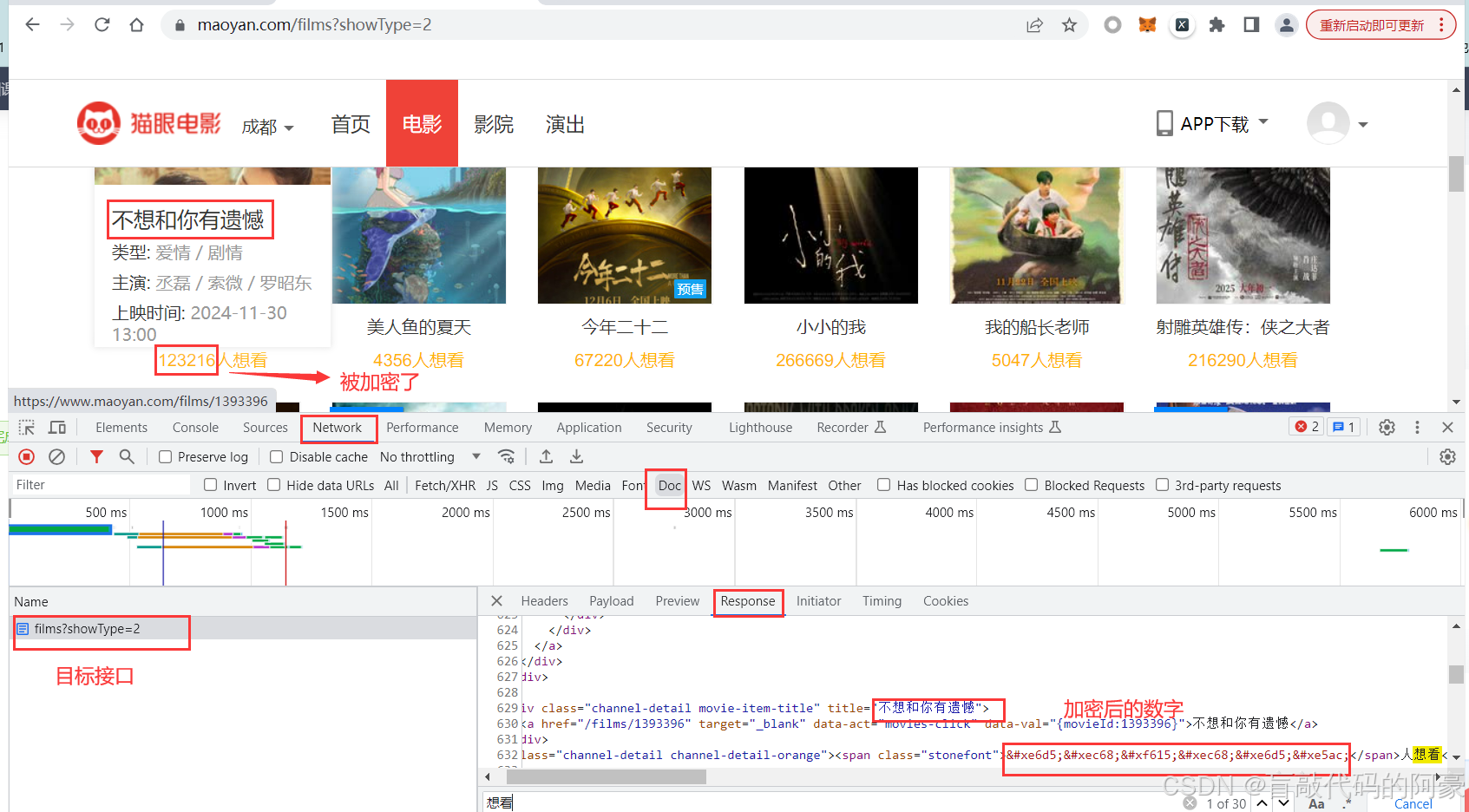The height and width of the screenshot is (812, 1469).
Task: Clear the network log
Action: [57, 456]
